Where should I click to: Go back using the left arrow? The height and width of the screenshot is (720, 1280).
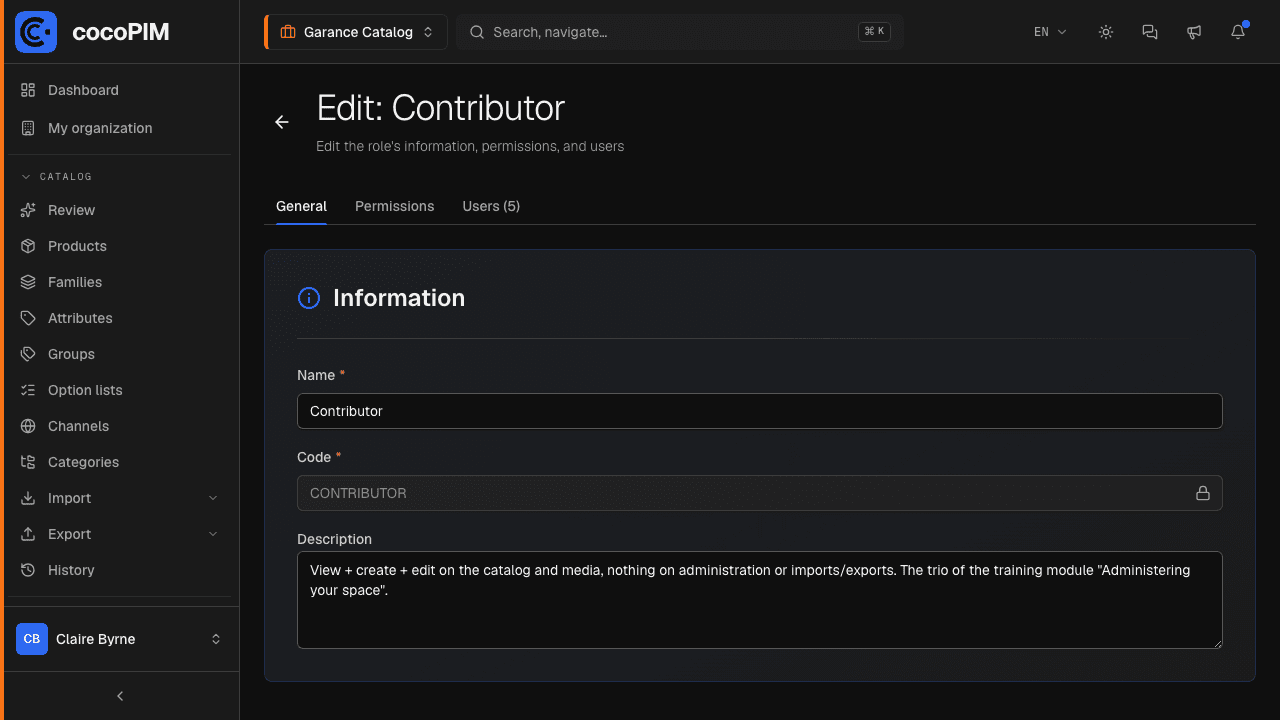[x=282, y=122]
